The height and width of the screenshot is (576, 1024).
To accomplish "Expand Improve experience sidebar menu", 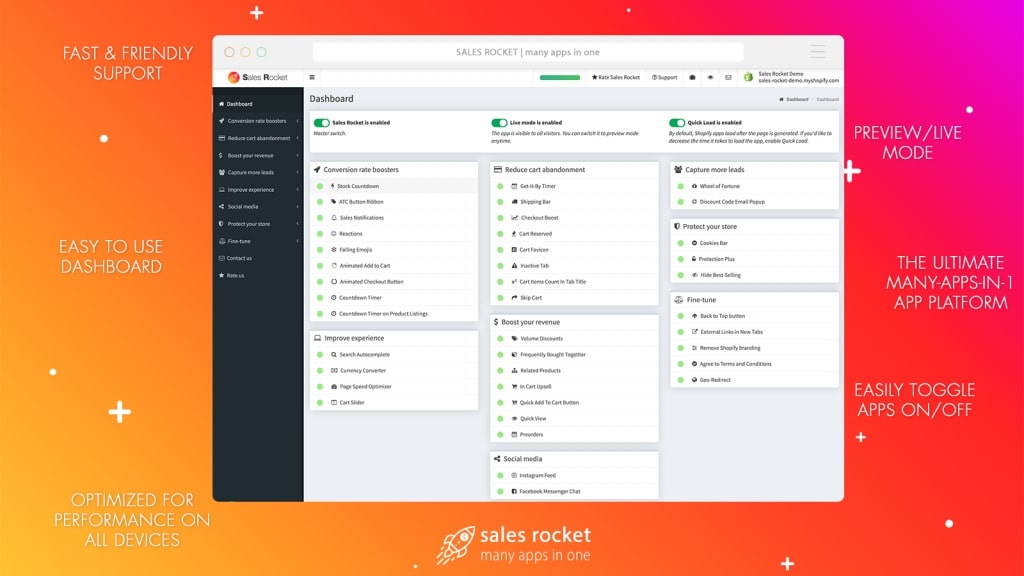I will tap(258, 190).
